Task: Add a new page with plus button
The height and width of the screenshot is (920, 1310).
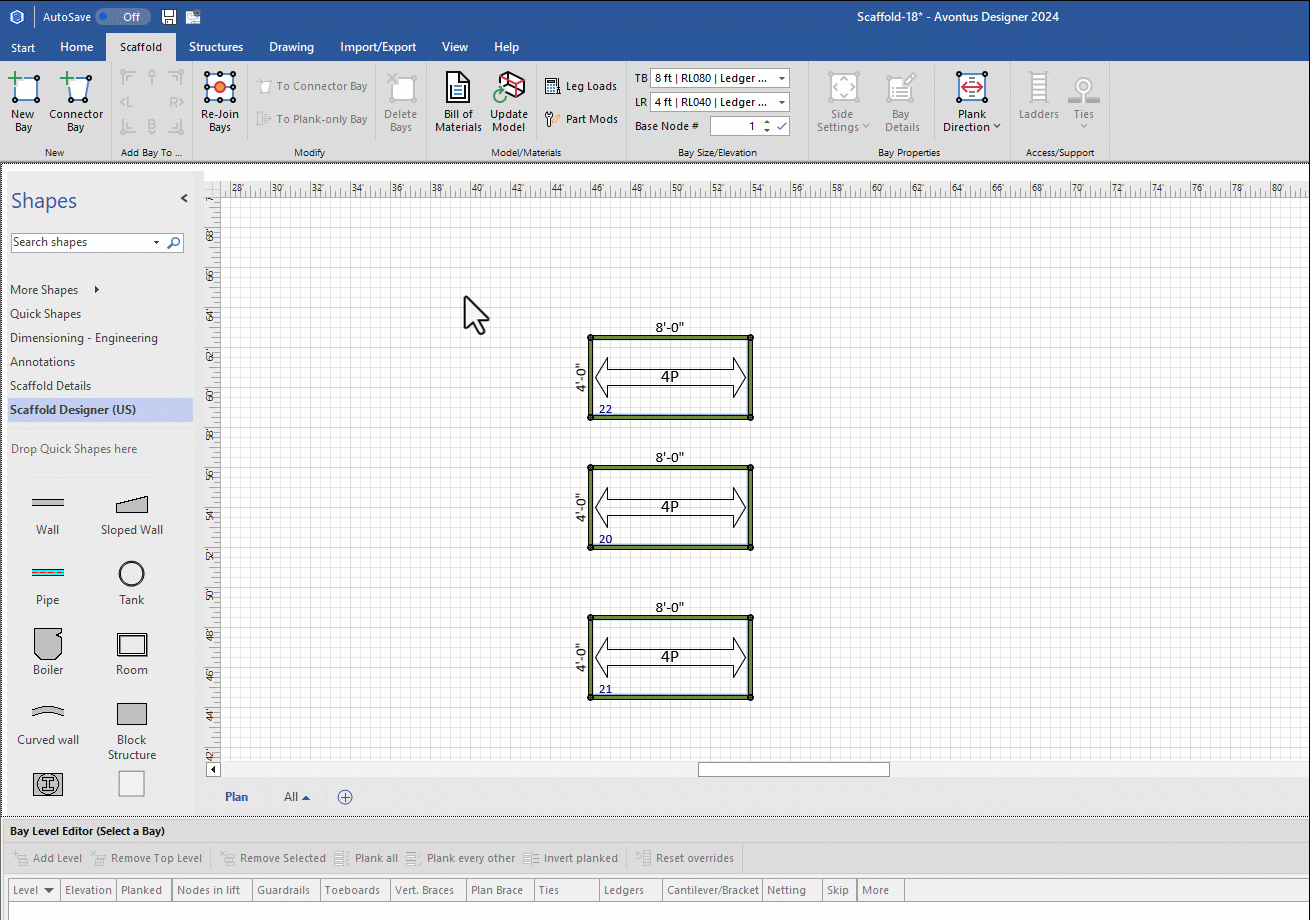Action: point(345,797)
